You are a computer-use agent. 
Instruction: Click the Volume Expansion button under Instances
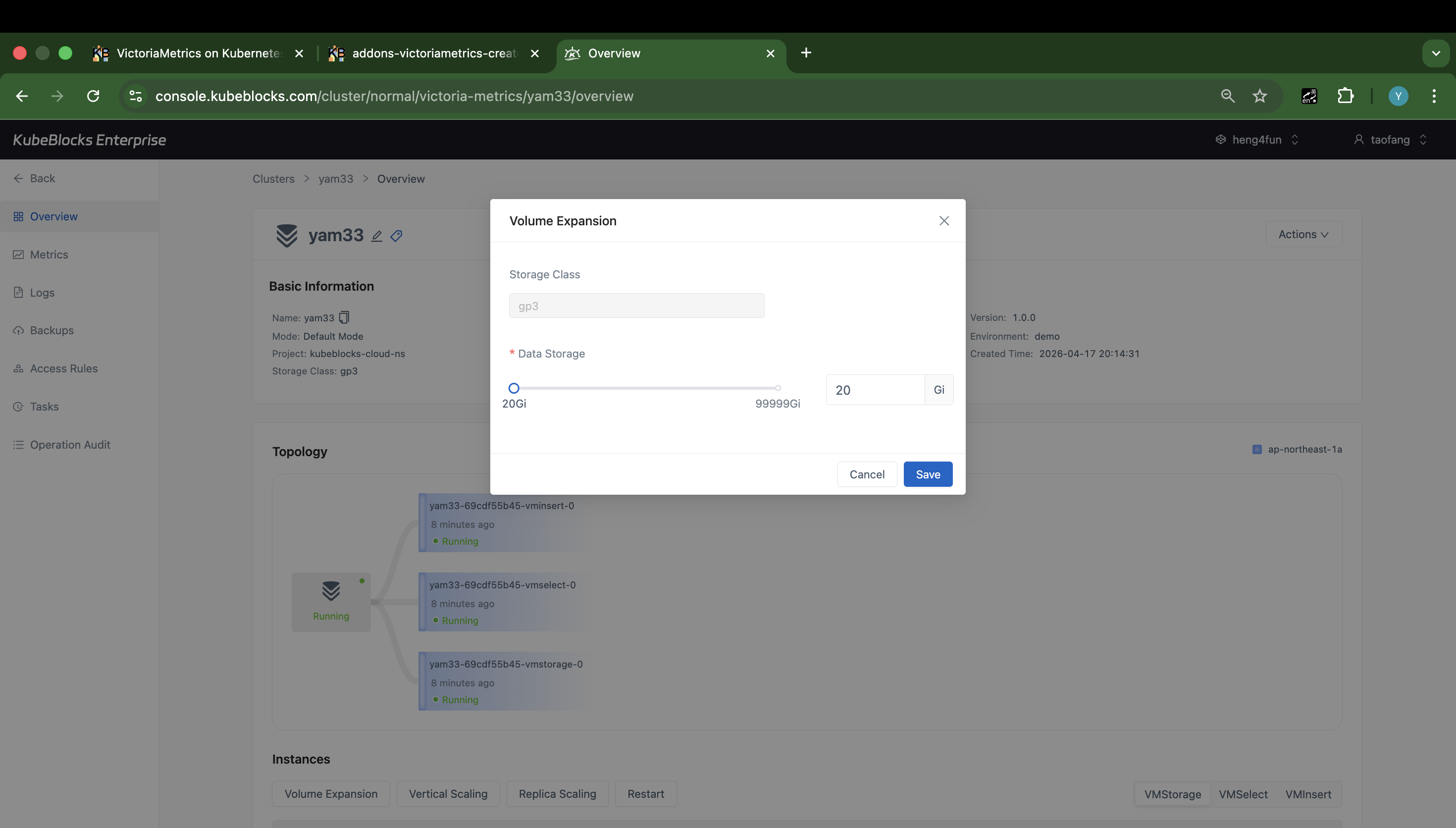coord(331,794)
